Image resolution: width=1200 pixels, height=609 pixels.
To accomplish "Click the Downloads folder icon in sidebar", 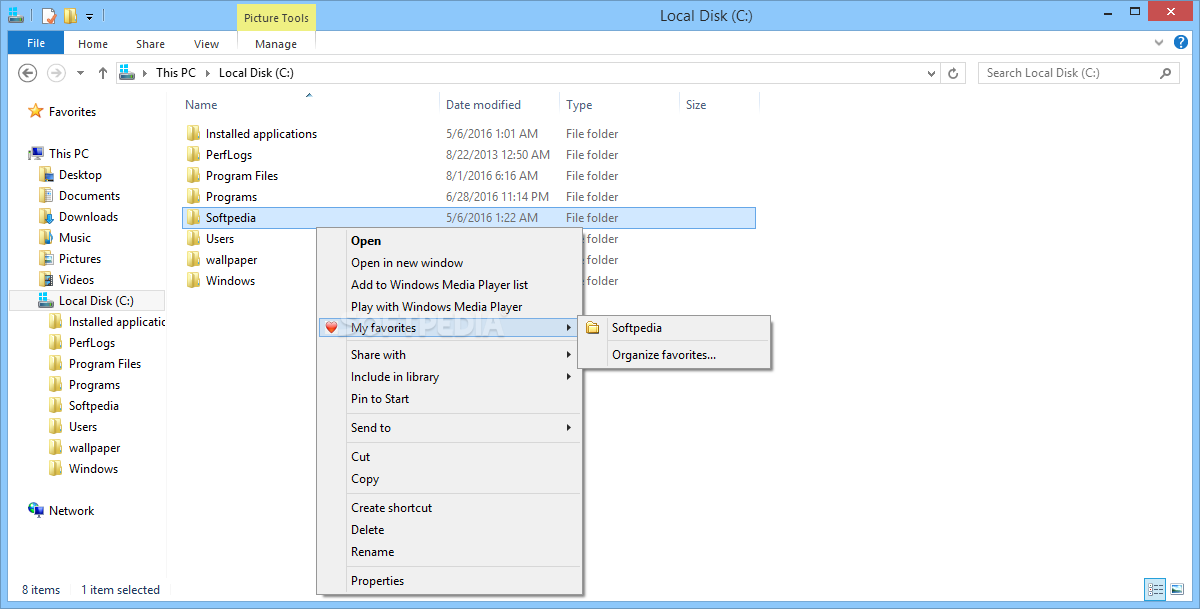I will (46, 217).
